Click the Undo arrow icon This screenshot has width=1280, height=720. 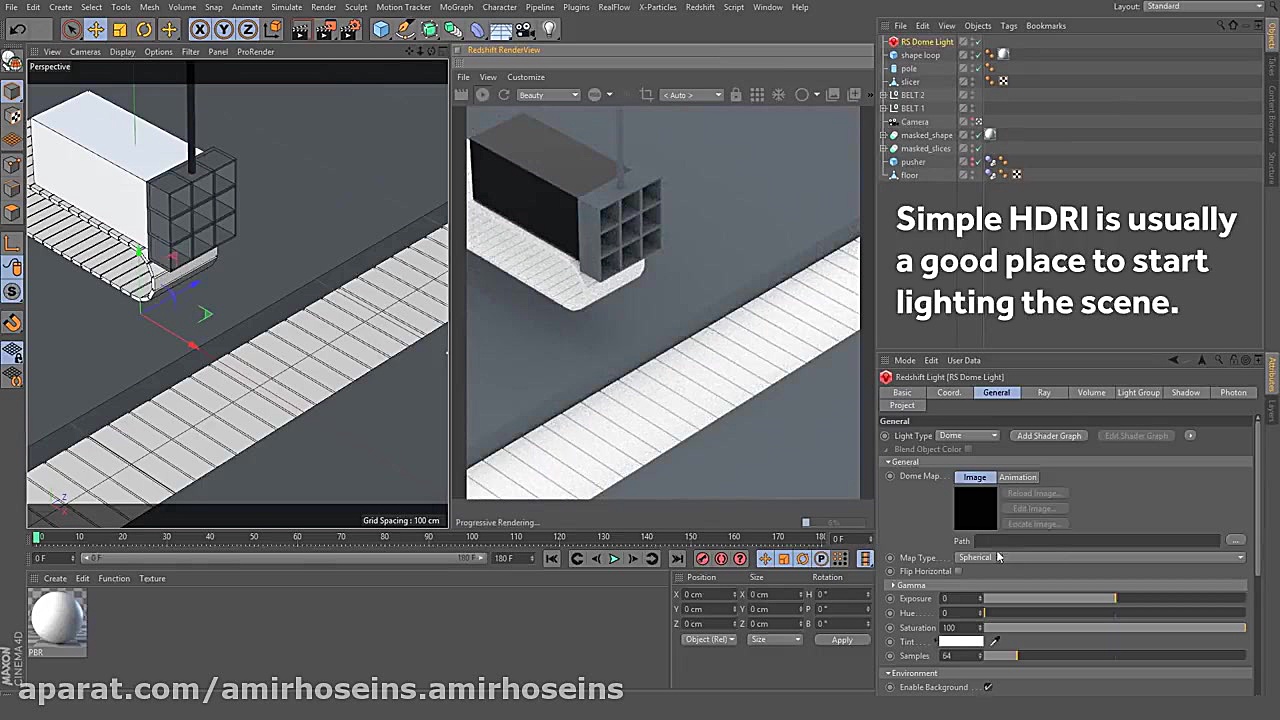pos(17,30)
